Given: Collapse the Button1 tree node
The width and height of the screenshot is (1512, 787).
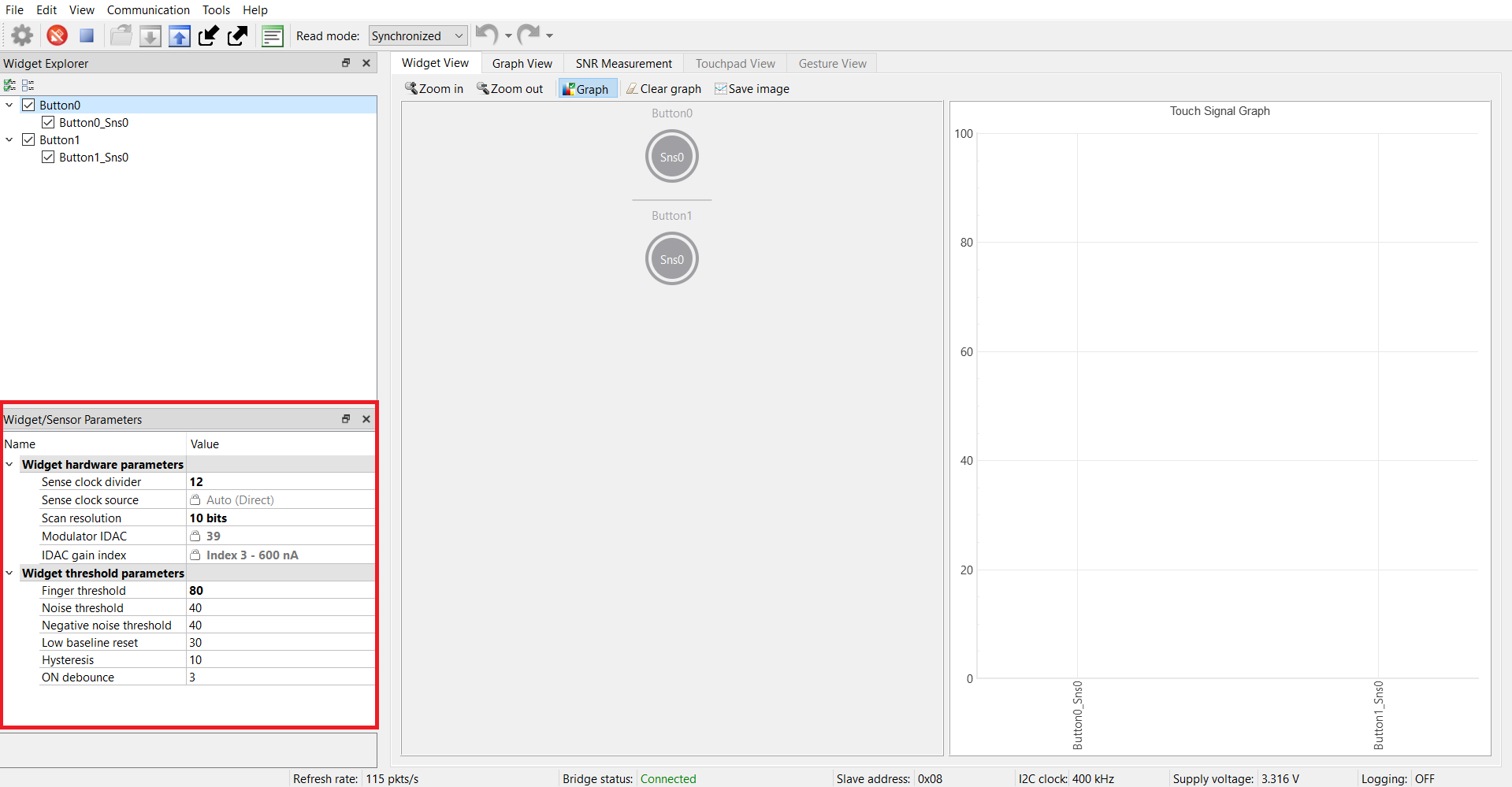Looking at the screenshot, I should (9, 139).
